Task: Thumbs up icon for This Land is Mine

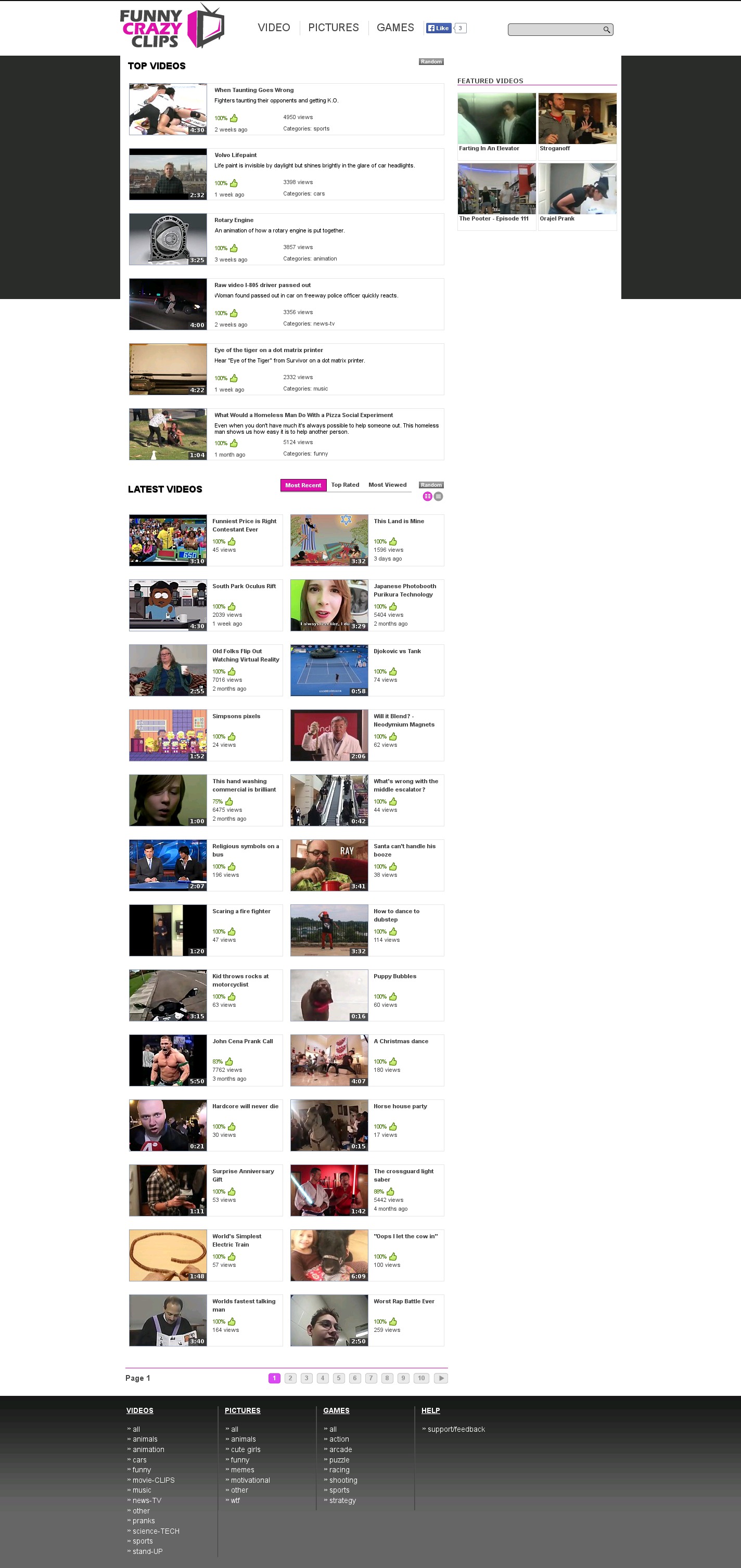Action: (x=393, y=542)
